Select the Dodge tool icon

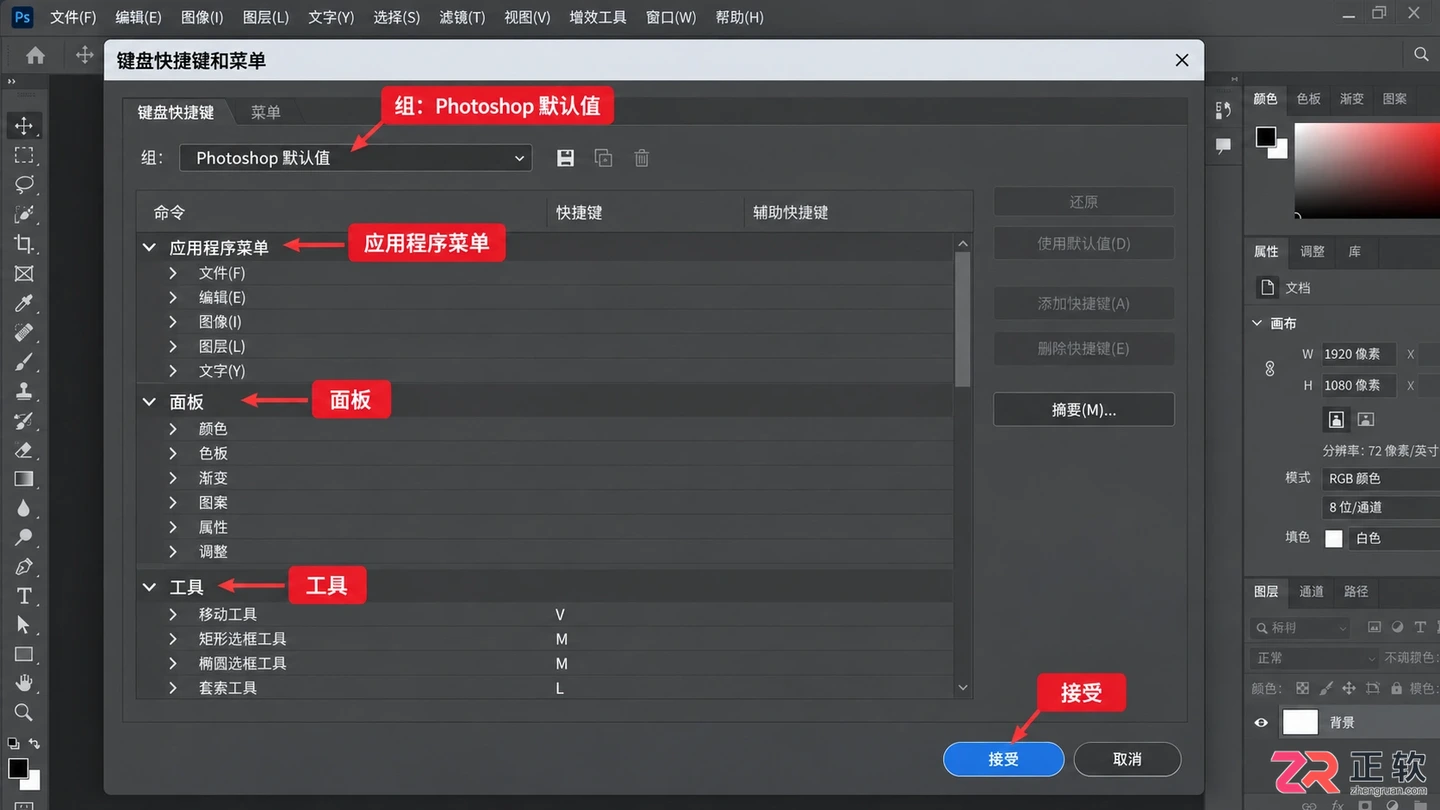[x=24, y=538]
